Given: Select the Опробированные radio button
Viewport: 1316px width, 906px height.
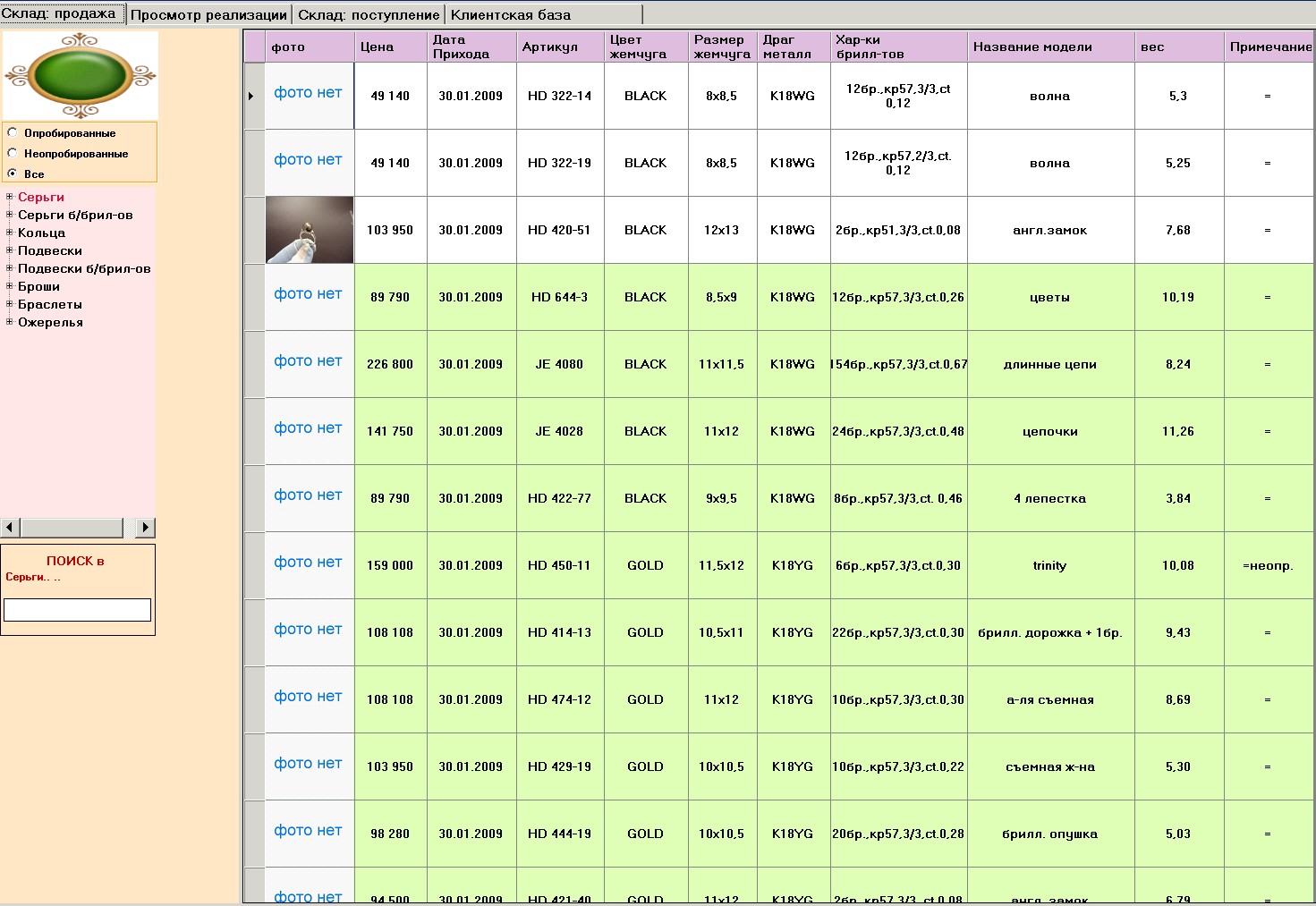Looking at the screenshot, I should coord(13,132).
